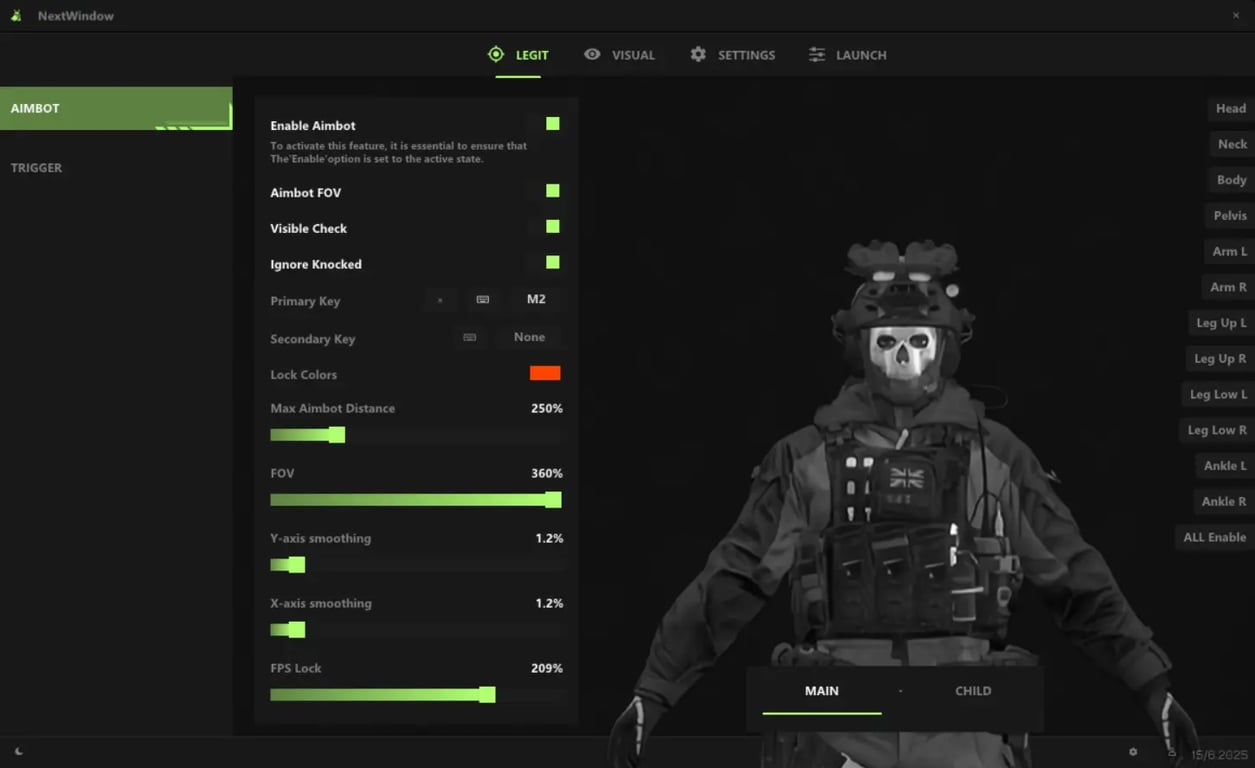Select the Head hitbox button
The width and height of the screenshot is (1255, 768).
coord(1230,108)
